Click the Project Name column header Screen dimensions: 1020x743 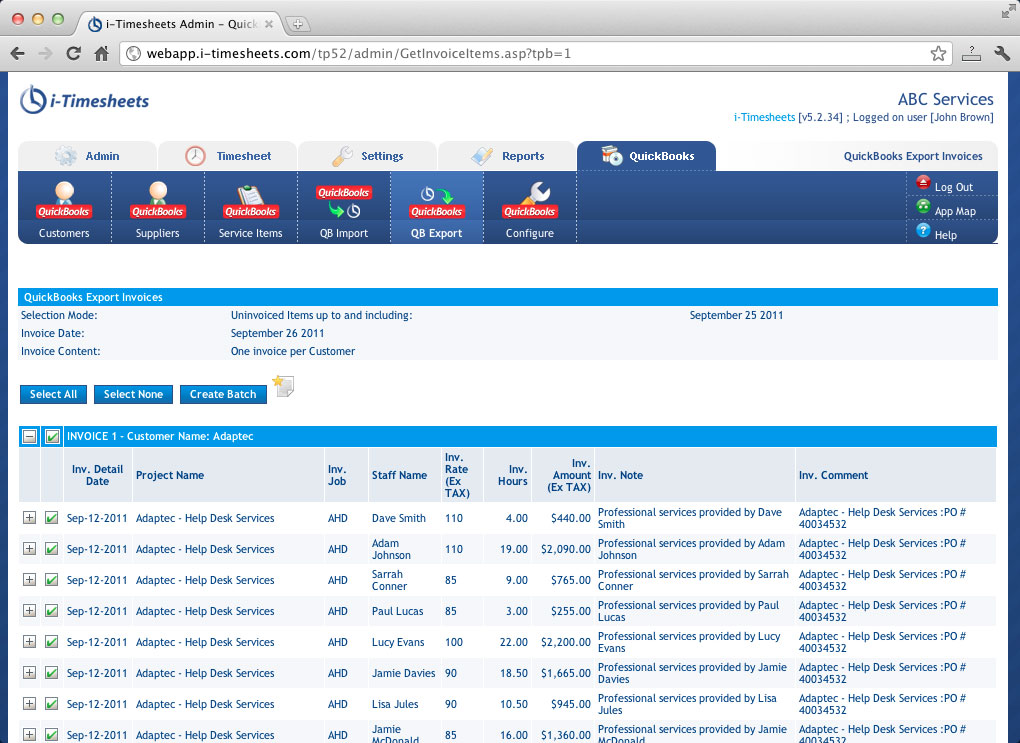(170, 476)
